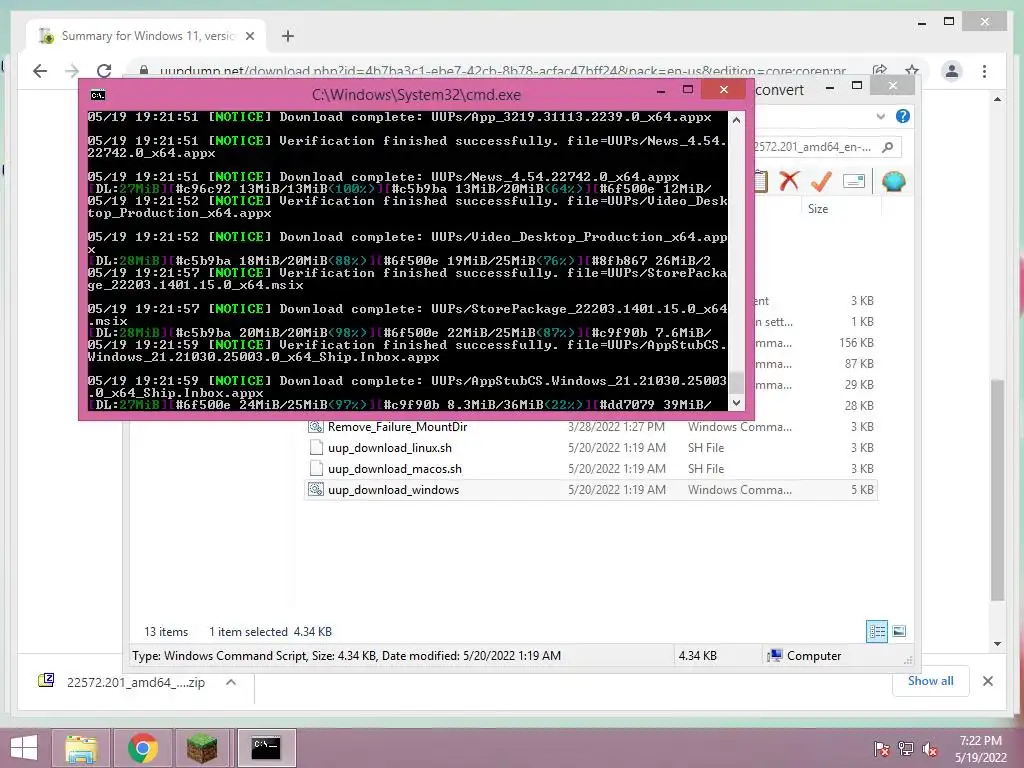Maximize the cmd.exe window

(x=688, y=89)
